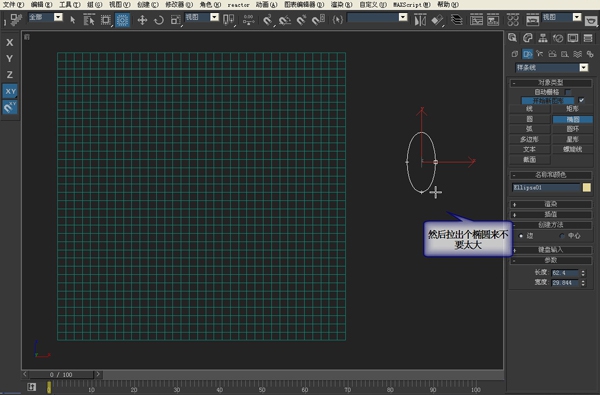
Task: Toggle the Window/Crossing selection mode icon
Action: (122, 20)
